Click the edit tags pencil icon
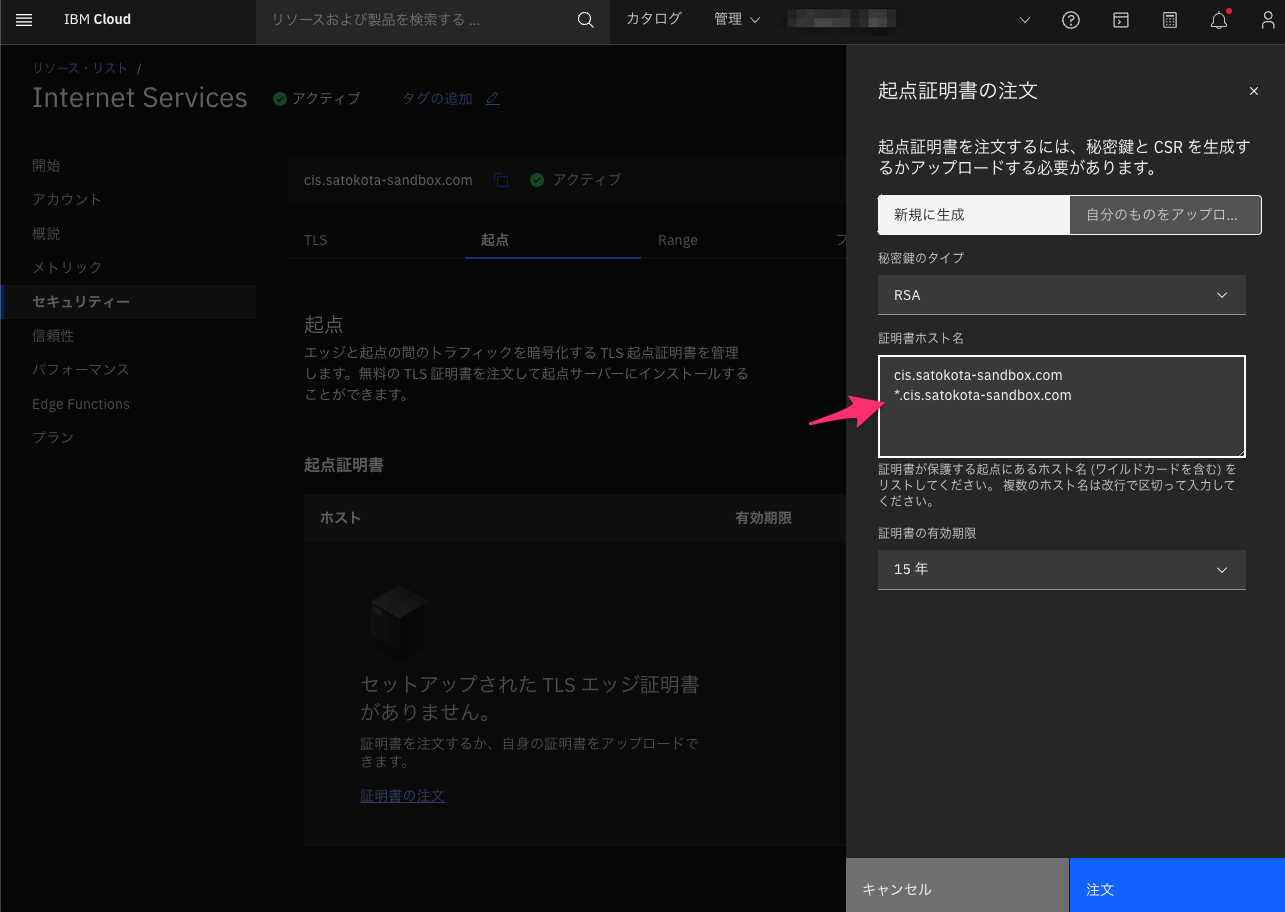The width and height of the screenshot is (1285, 912). [x=492, y=98]
